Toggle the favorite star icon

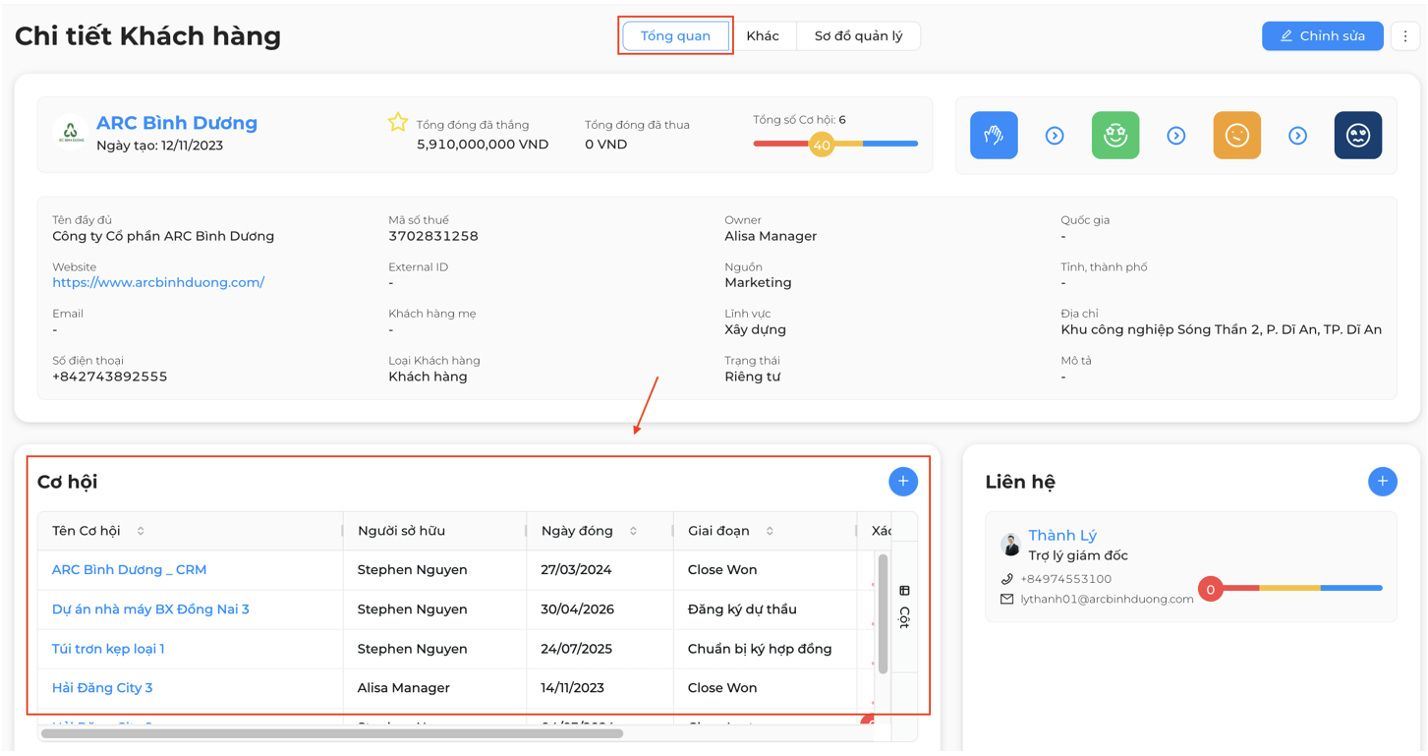(398, 123)
